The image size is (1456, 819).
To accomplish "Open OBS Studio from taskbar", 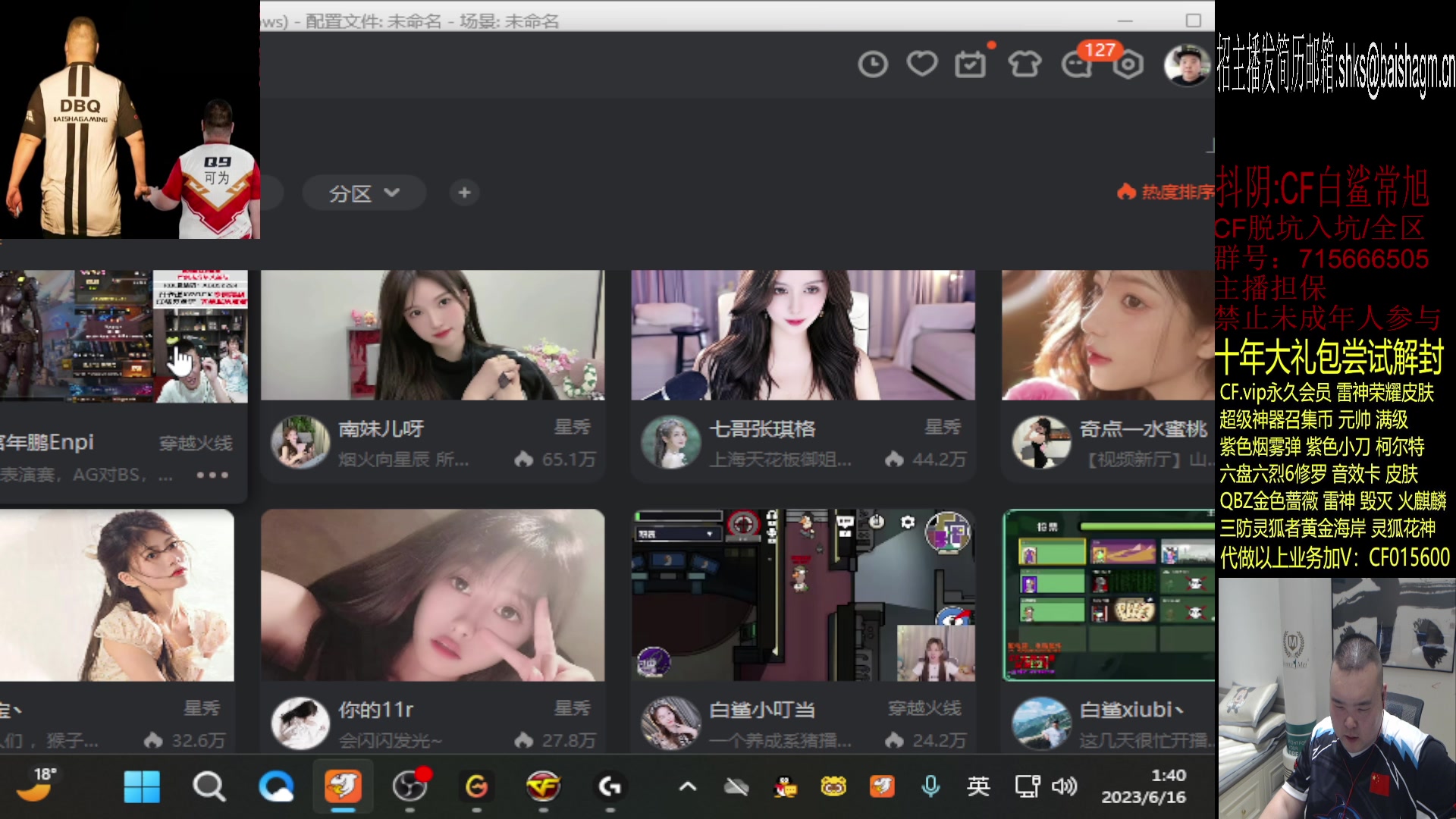I will [409, 787].
